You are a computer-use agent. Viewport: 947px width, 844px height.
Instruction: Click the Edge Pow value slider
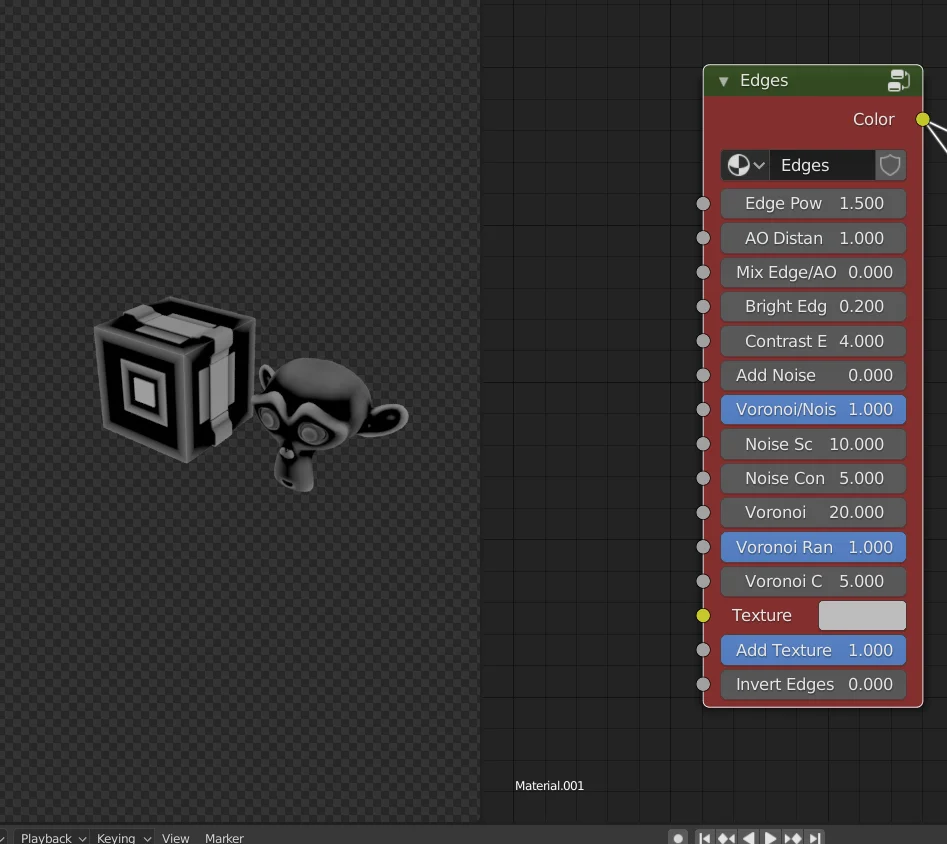tap(813, 203)
